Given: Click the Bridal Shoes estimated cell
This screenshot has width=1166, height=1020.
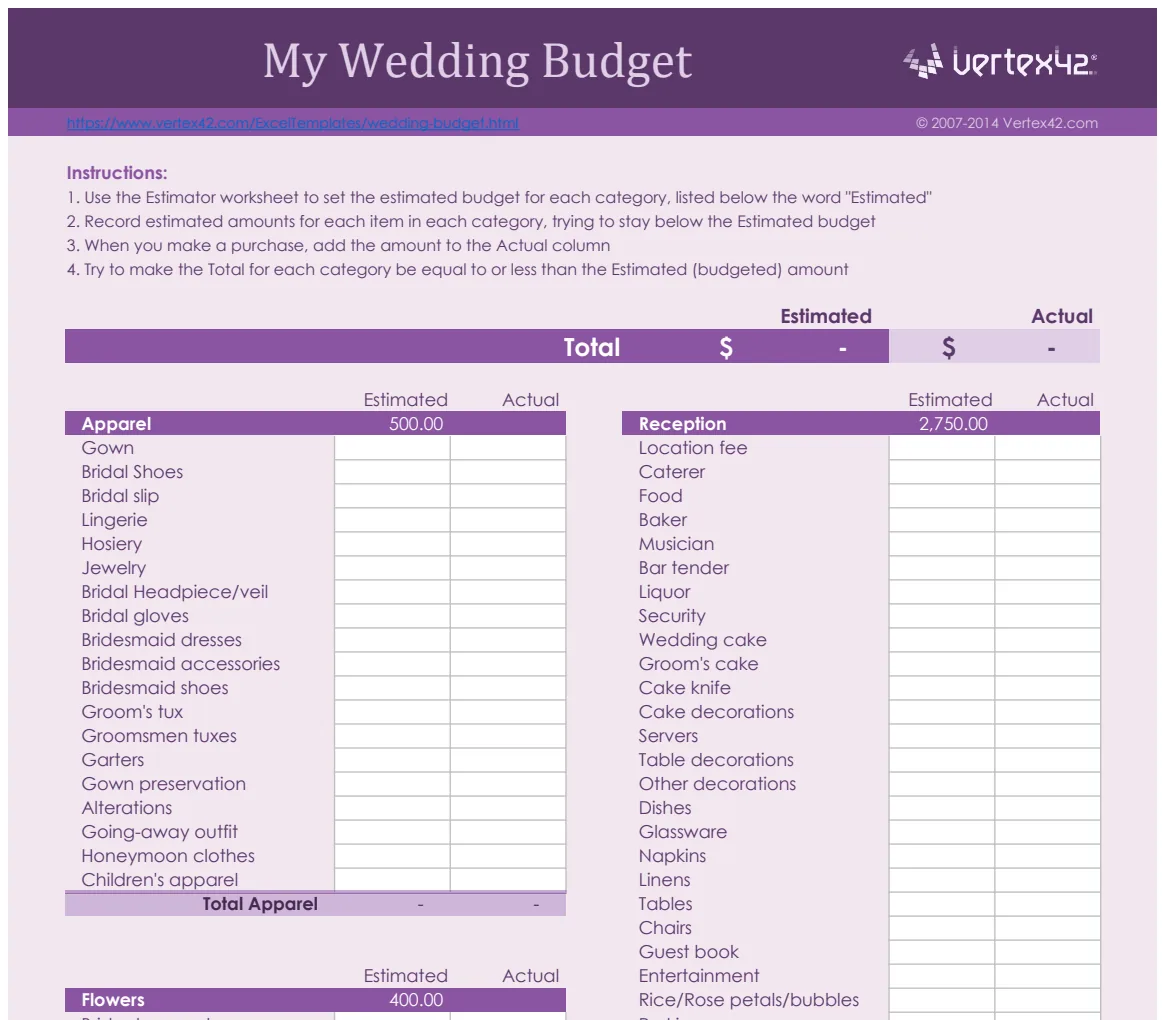Looking at the screenshot, I should pos(392,472).
